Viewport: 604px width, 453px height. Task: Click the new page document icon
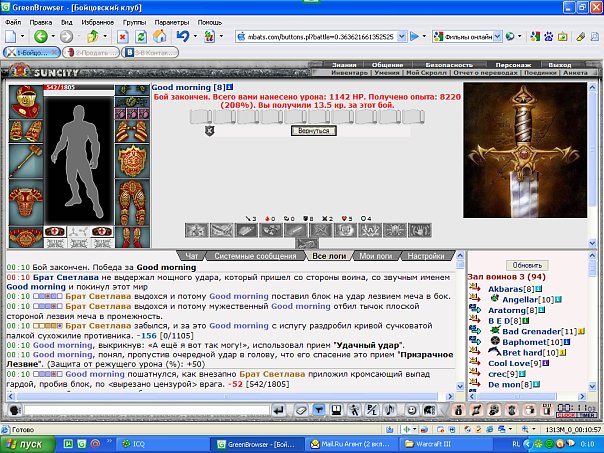[x=11, y=37]
